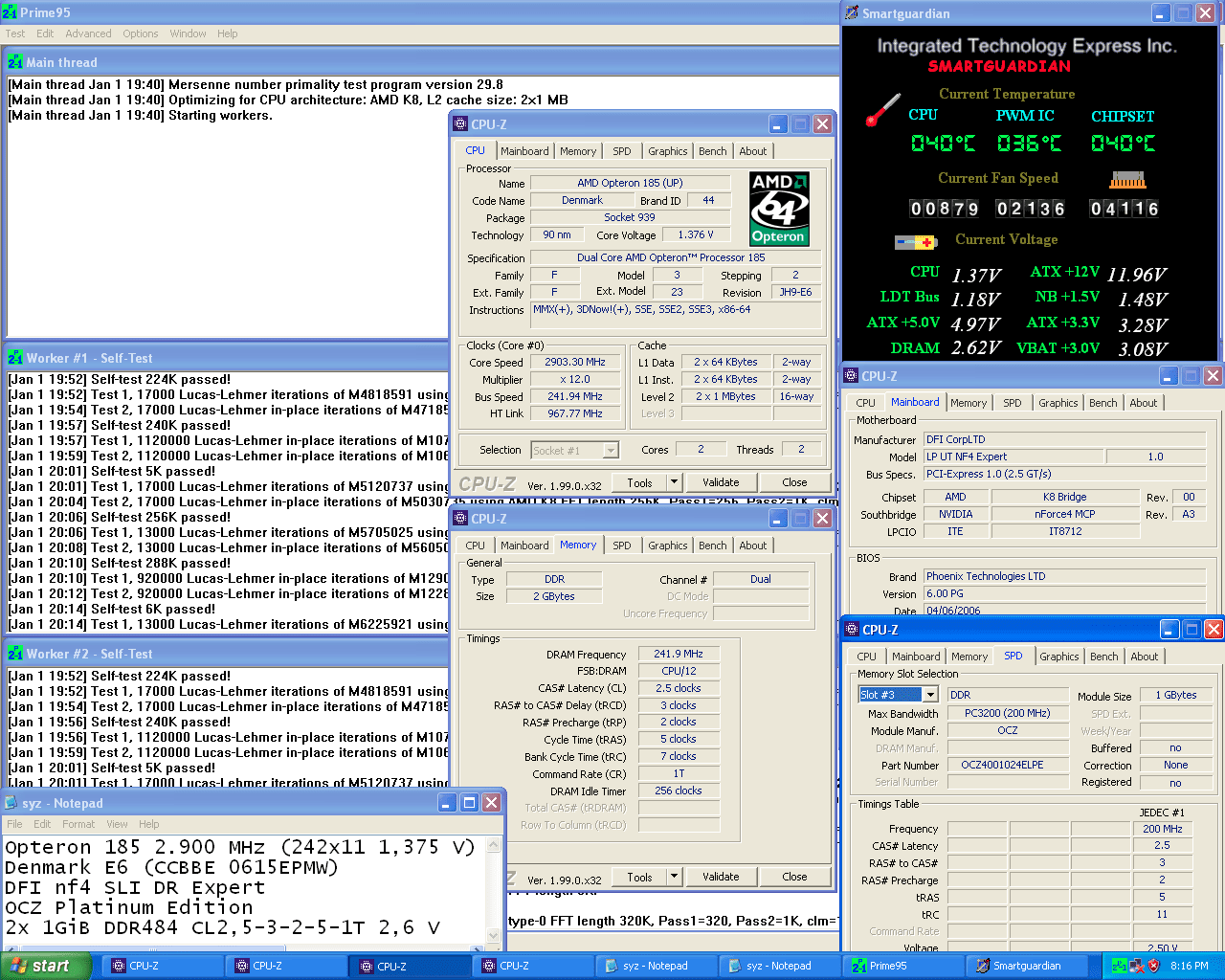
Task: Click the thermometer icon in Smartguardian
Action: [883, 109]
